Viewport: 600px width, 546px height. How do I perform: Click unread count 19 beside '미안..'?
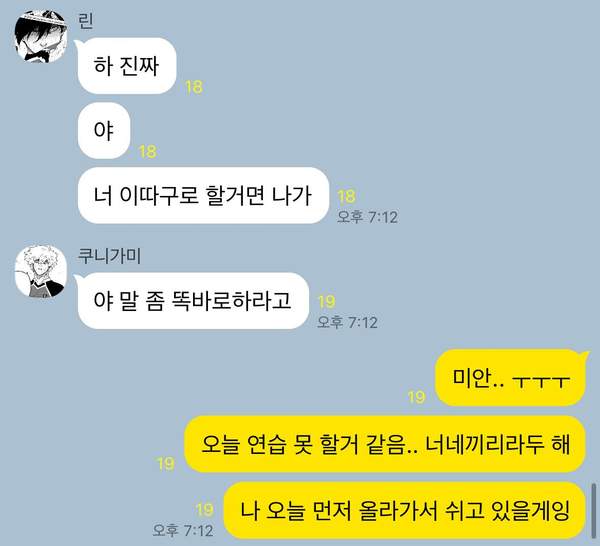416,397
